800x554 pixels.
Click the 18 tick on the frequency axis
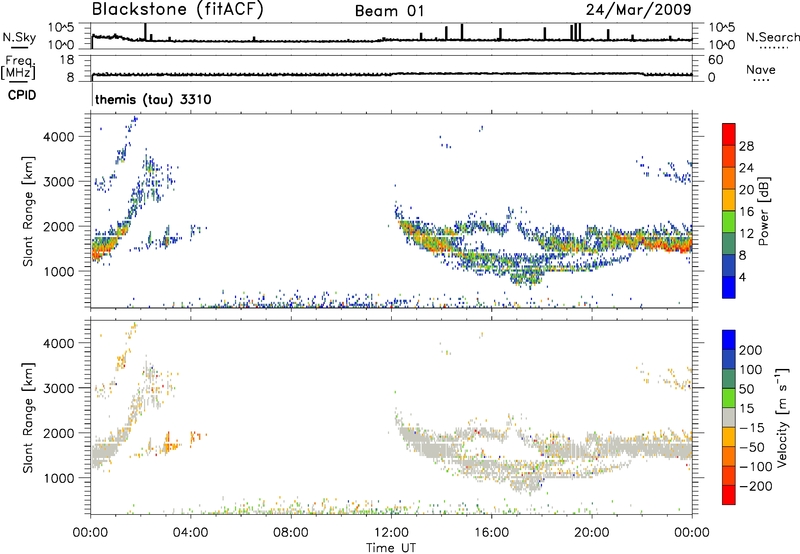click(67, 60)
